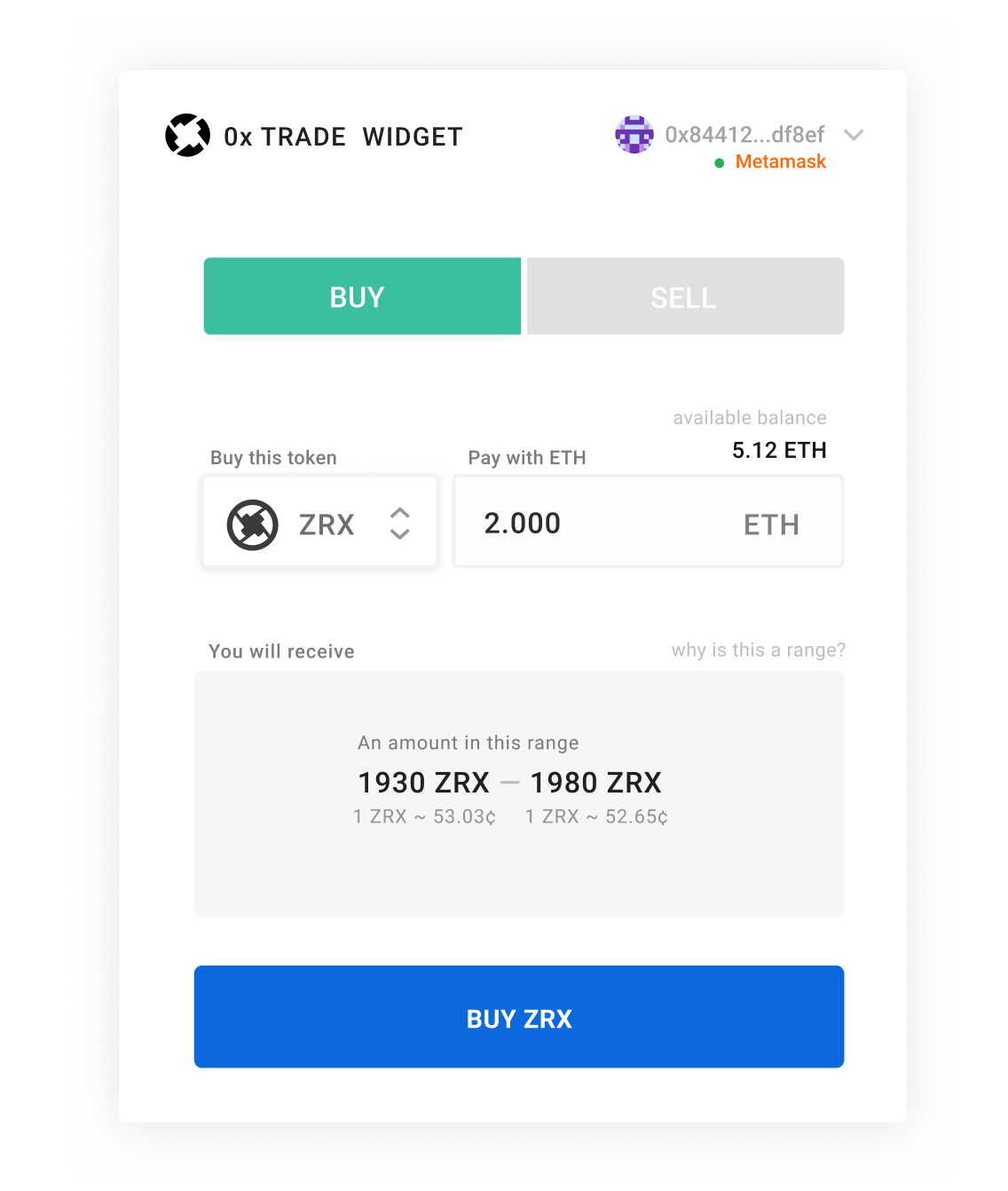The width and height of the screenshot is (1008, 1191).
Task: Click the 1 ZRX ~ 53.03¢ rate
Action: pos(424,816)
